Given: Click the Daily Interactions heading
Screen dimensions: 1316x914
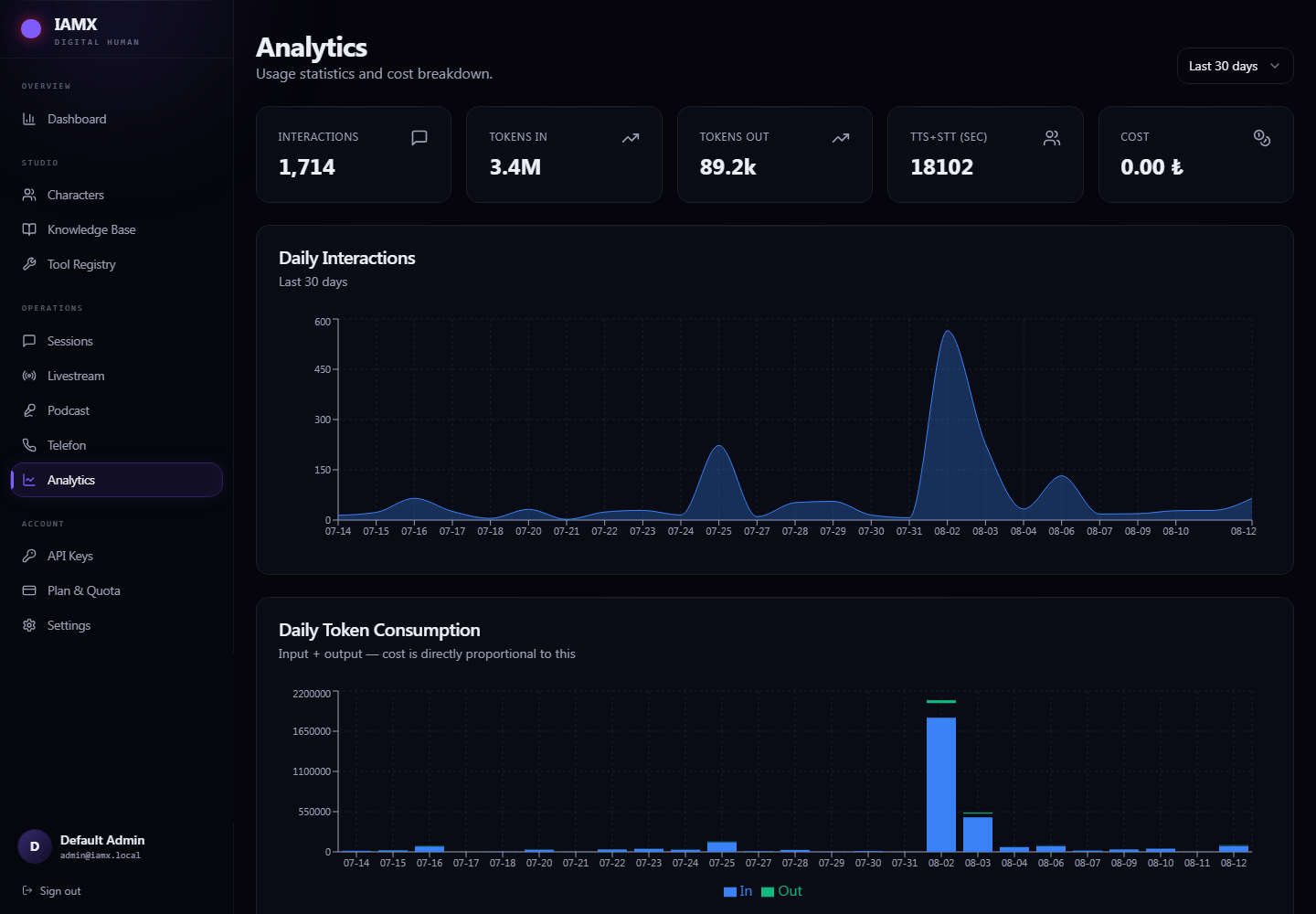Looking at the screenshot, I should pyautogui.click(x=347, y=258).
